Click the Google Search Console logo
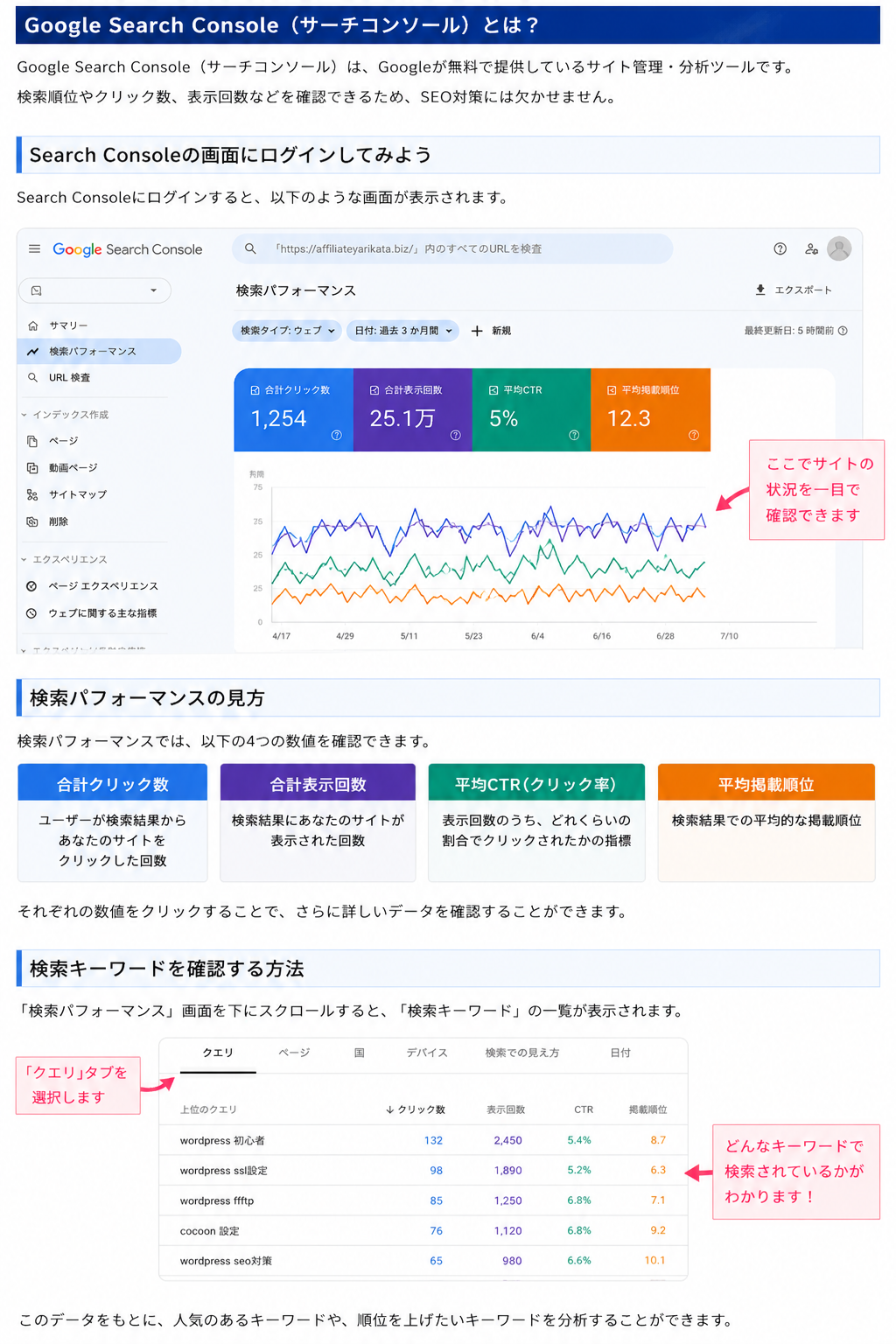 tap(128, 249)
